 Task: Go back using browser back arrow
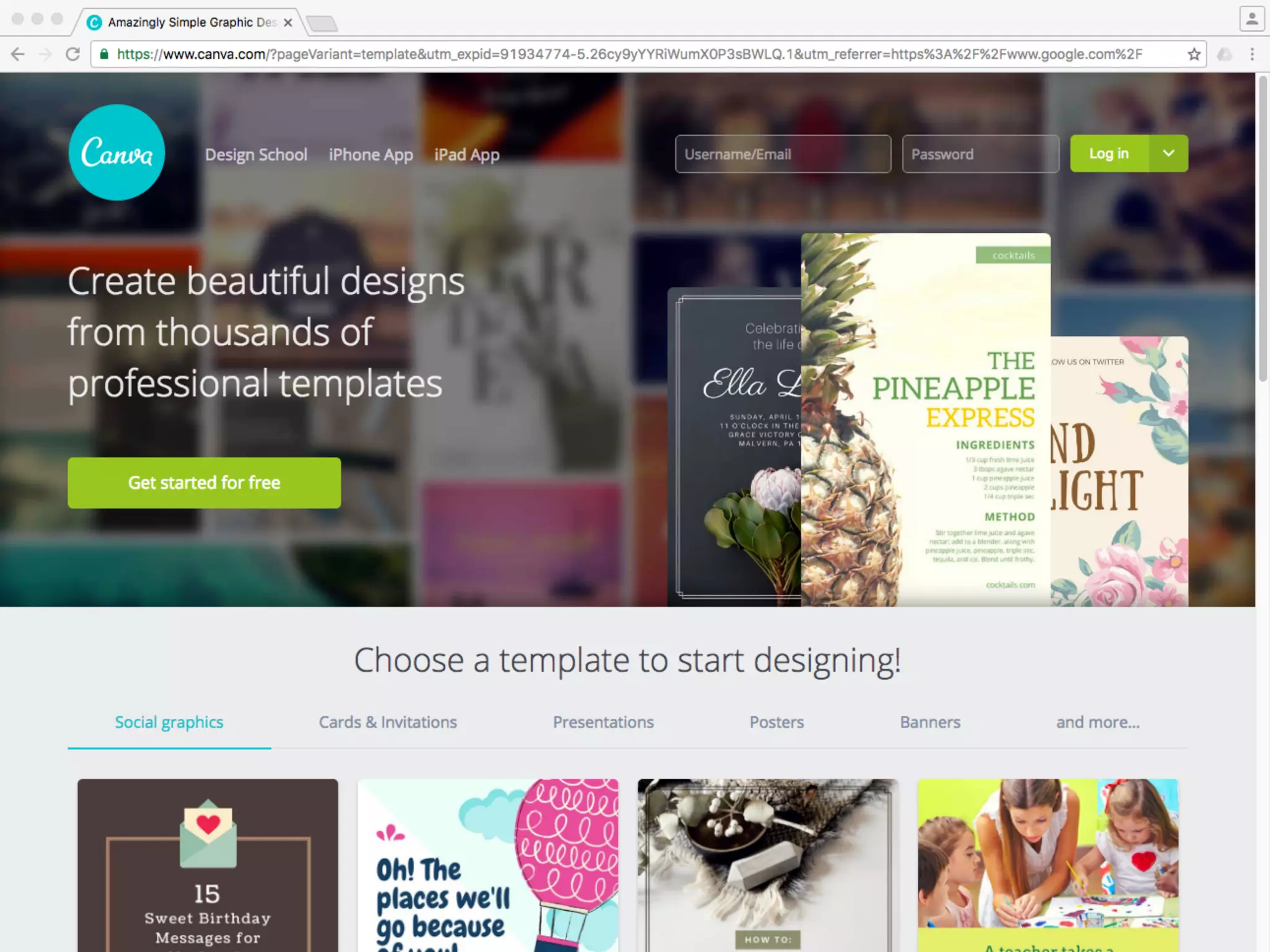coord(17,55)
